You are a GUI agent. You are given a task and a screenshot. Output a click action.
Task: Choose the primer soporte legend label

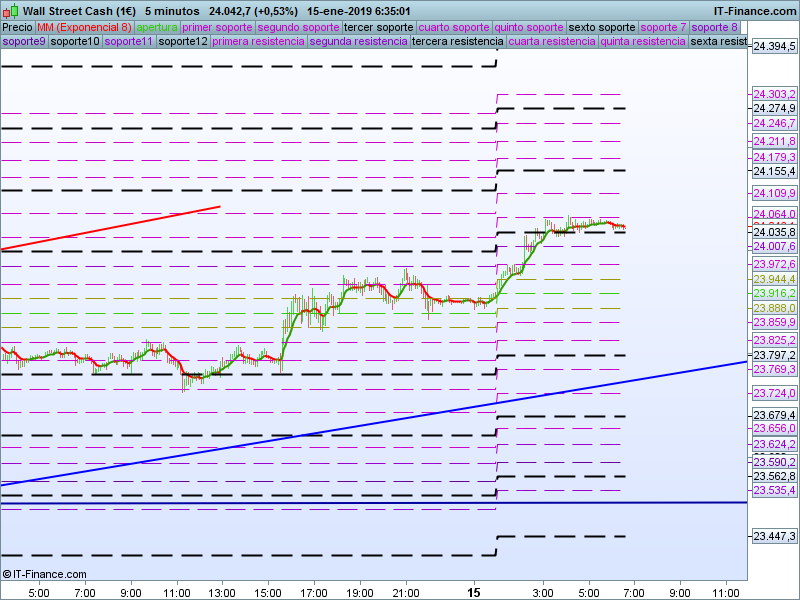coord(217,28)
